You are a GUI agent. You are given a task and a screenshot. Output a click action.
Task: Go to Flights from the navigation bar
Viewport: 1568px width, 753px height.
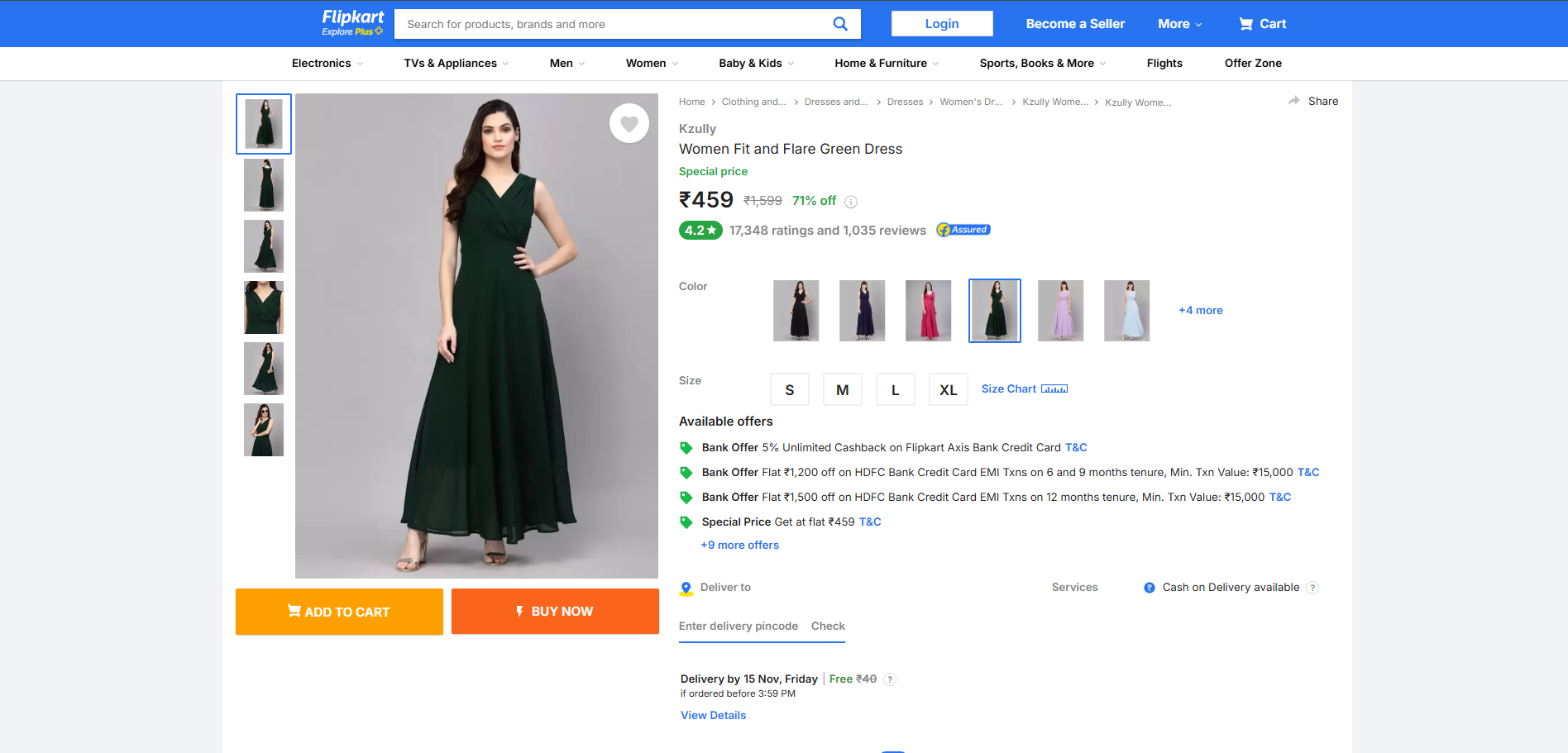point(1164,63)
